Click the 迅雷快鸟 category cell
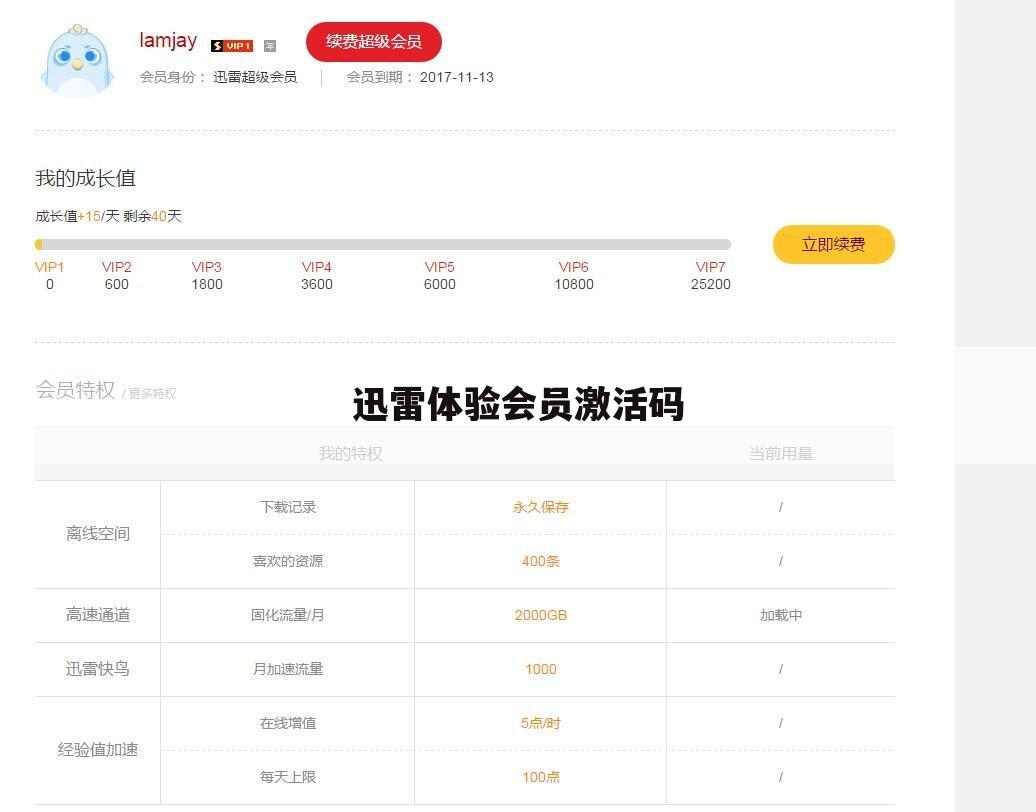 click(98, 669)
